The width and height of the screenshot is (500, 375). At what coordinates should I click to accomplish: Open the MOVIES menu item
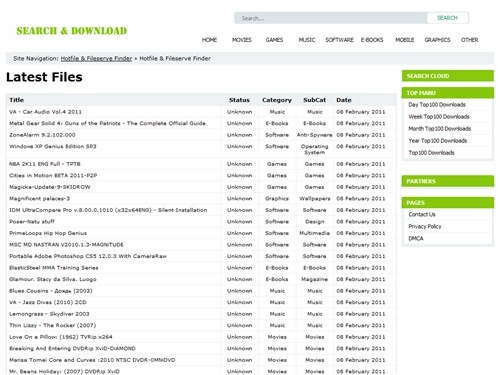[242, 40]
